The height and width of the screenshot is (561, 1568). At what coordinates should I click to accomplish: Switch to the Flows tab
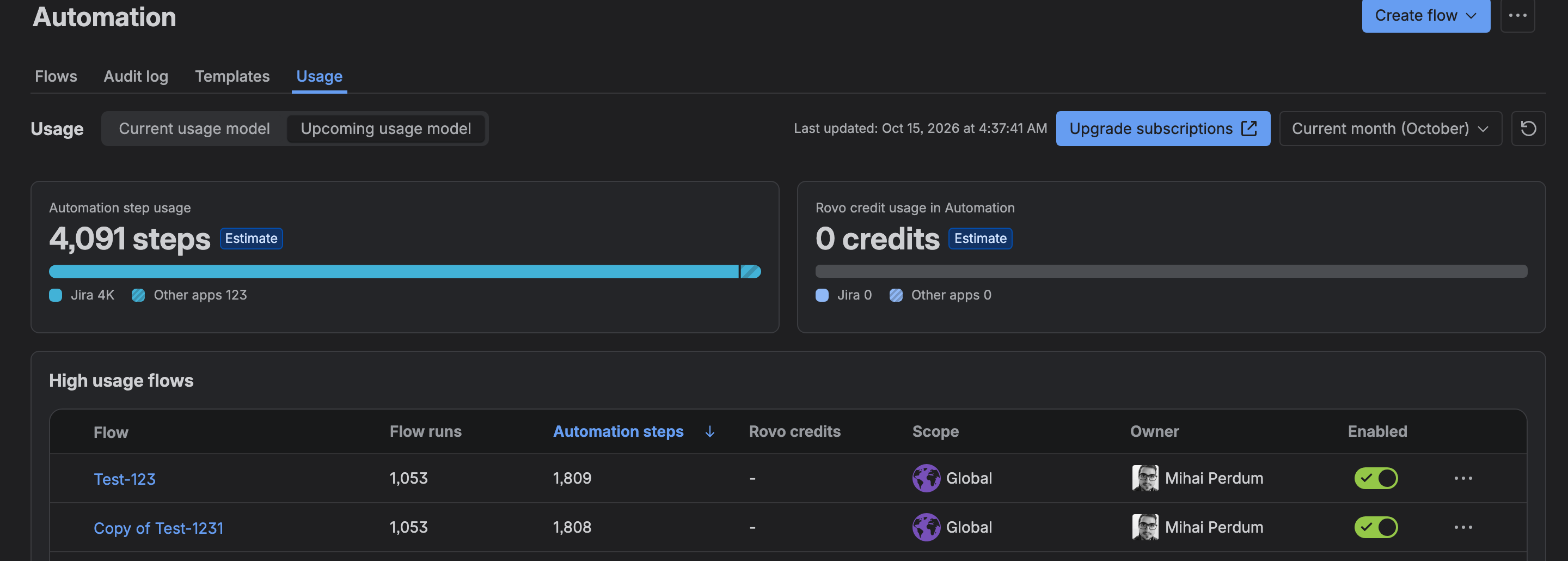[x=56, y=76]
